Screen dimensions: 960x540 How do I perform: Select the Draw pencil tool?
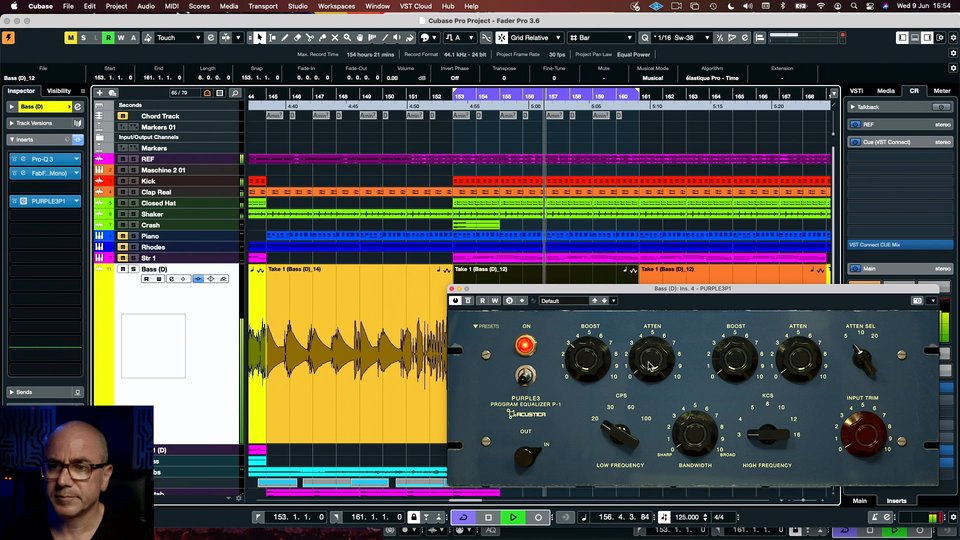(x=285, y=38)
